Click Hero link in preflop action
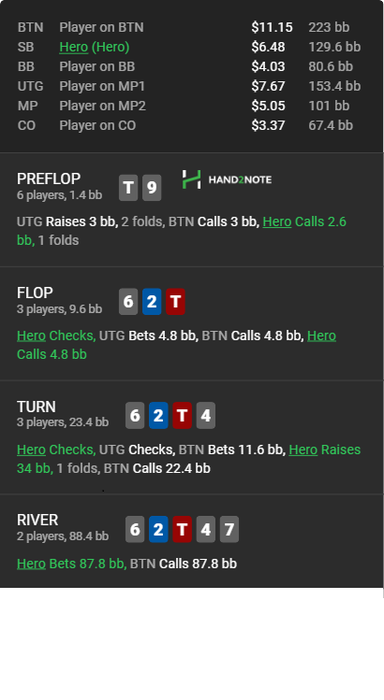Screen dimensions: 384x700 pyautogui.click(x=277, y=221)
